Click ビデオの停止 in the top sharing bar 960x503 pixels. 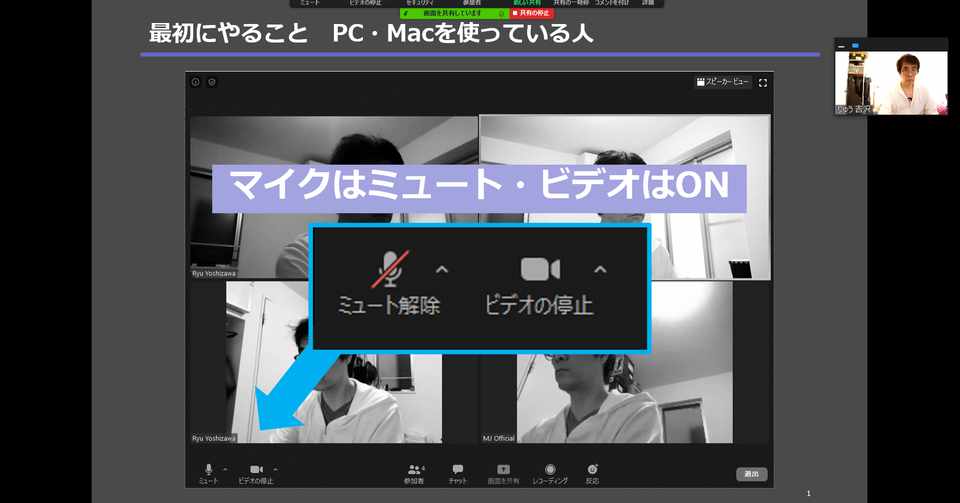point(366,3)
